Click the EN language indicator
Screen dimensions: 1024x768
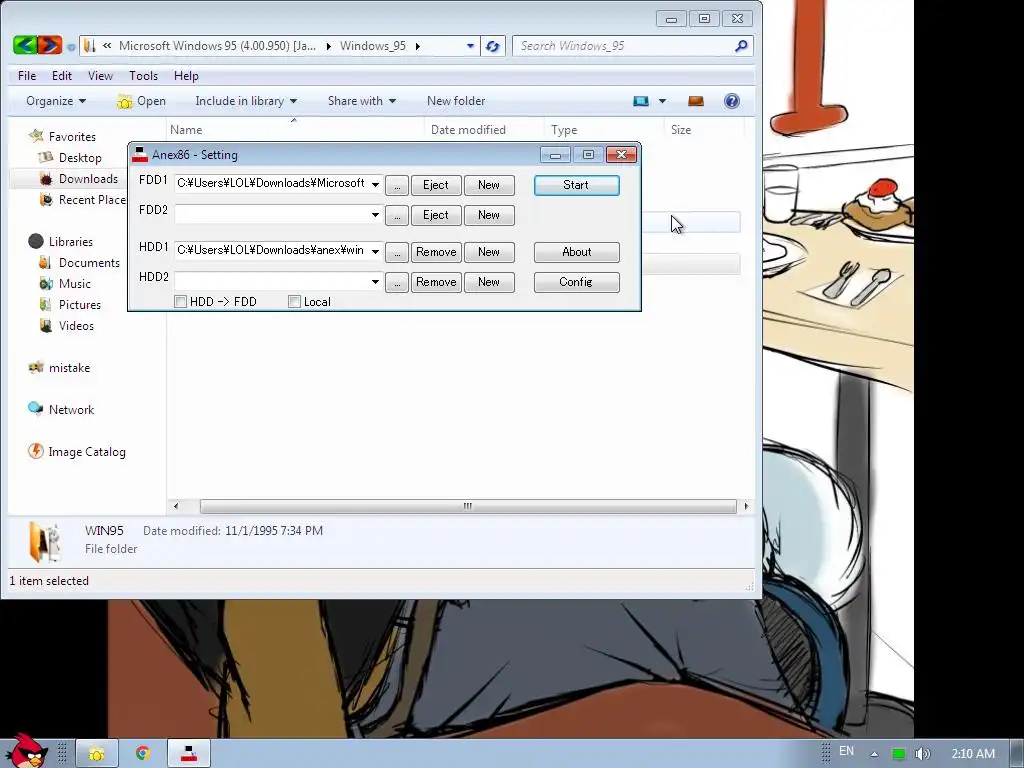tap(846, 751)
